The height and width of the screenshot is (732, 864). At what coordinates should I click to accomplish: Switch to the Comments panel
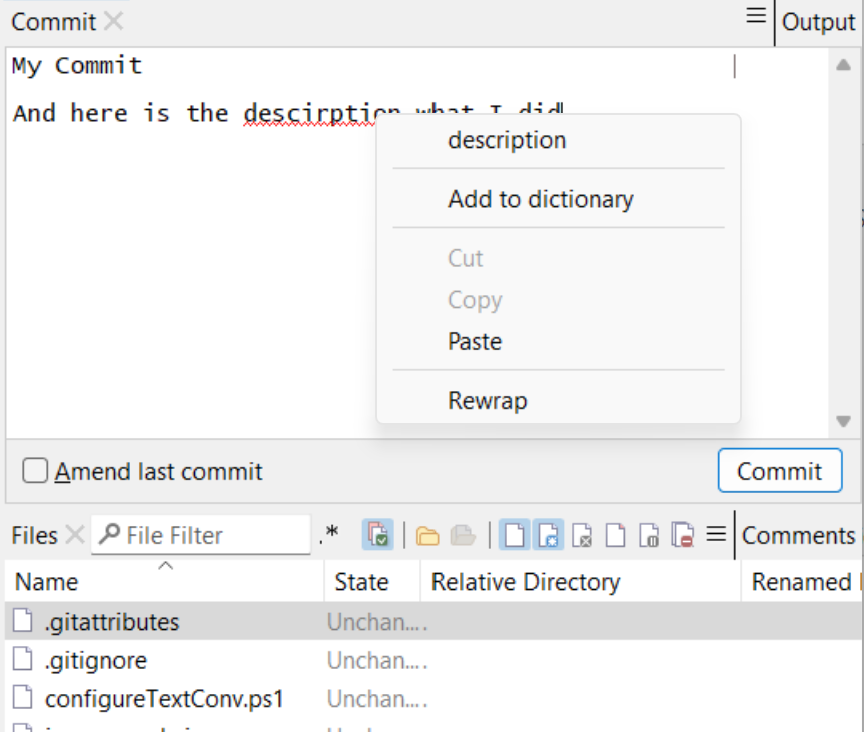[x=797, y=534]
